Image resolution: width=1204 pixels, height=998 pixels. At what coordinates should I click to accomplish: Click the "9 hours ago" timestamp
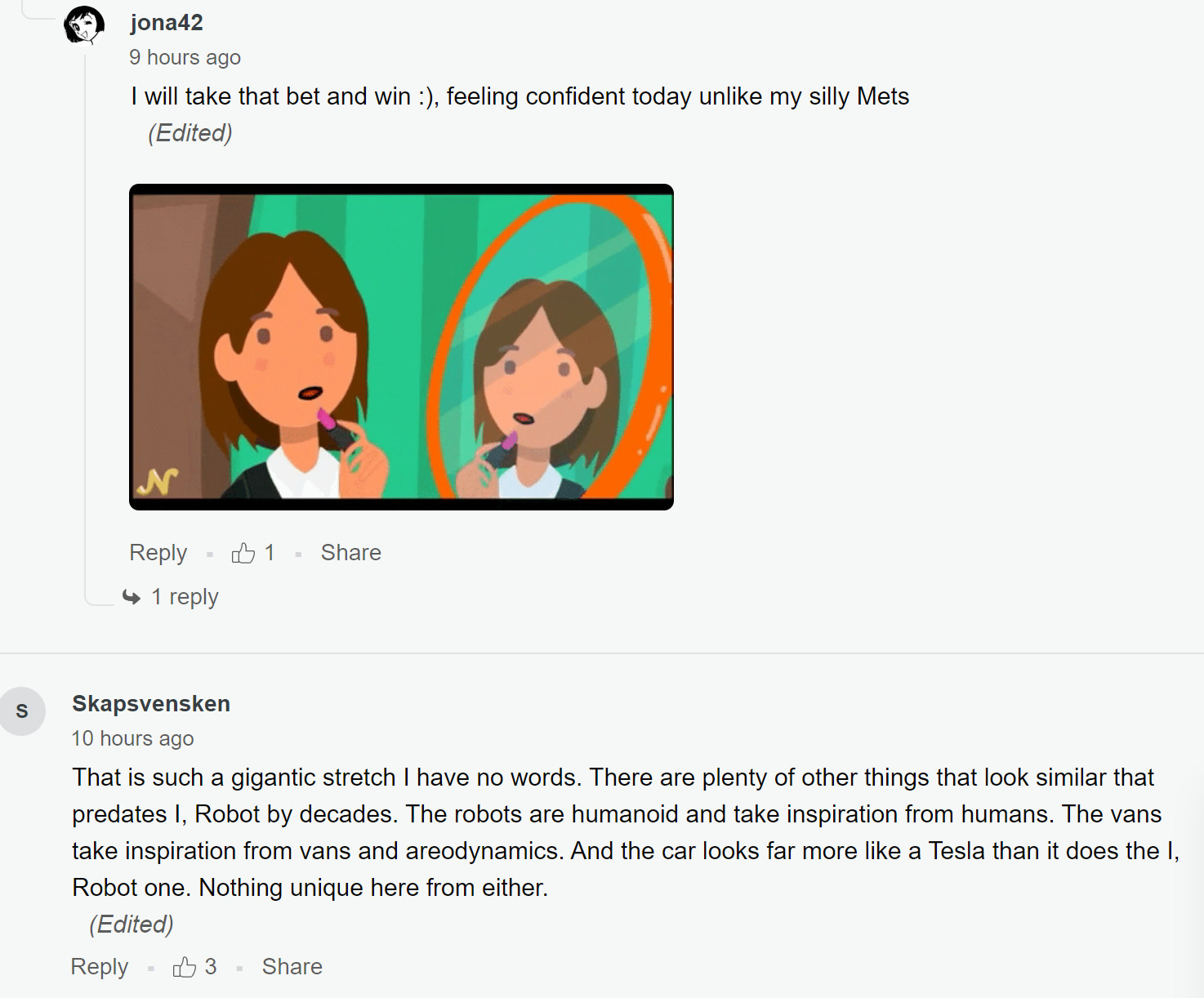(185, 57)
